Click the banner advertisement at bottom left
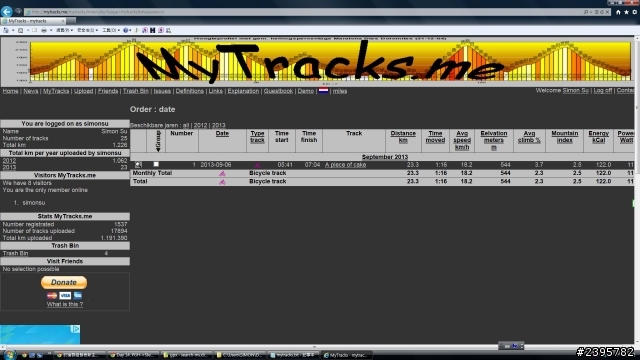 (x=40, y=335)
